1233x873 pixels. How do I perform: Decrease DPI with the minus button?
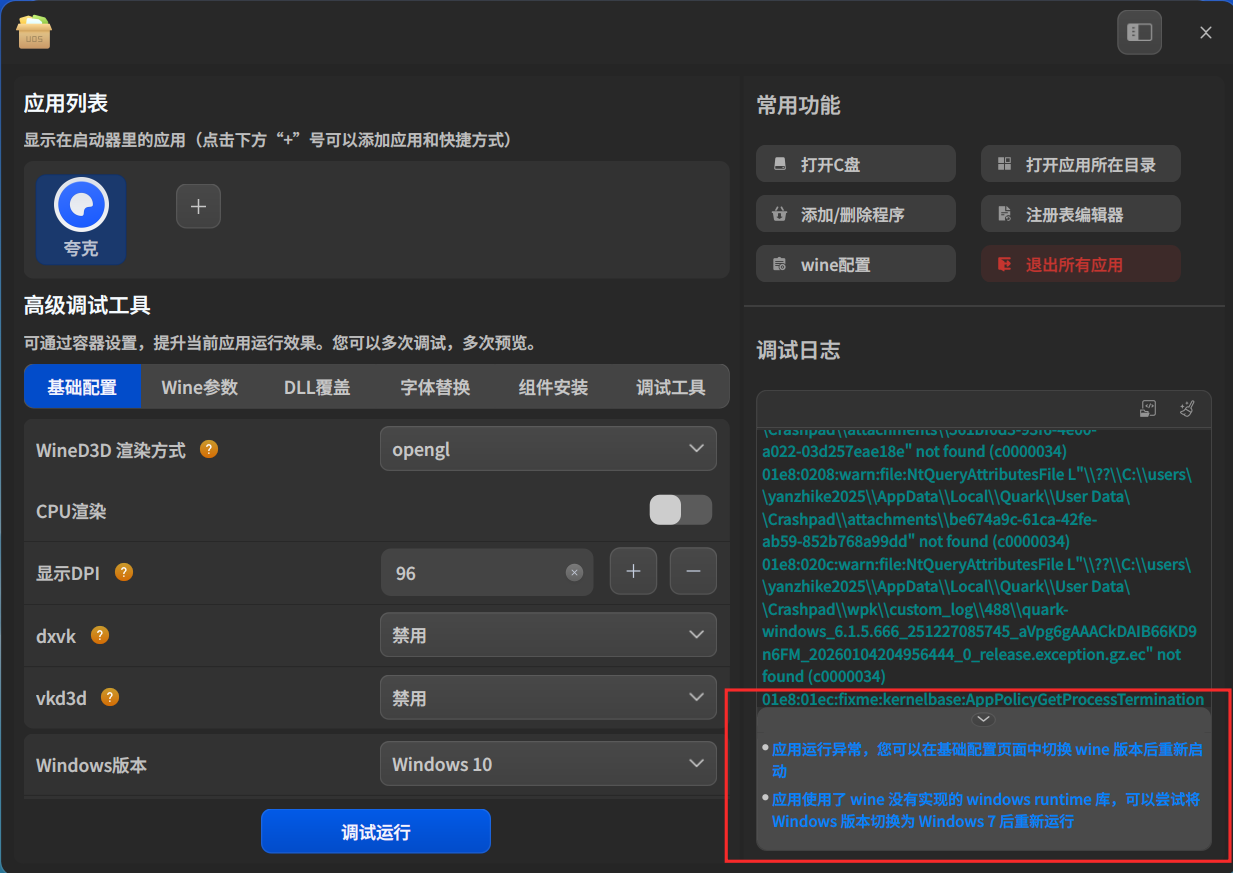click(x=693, y=572)
